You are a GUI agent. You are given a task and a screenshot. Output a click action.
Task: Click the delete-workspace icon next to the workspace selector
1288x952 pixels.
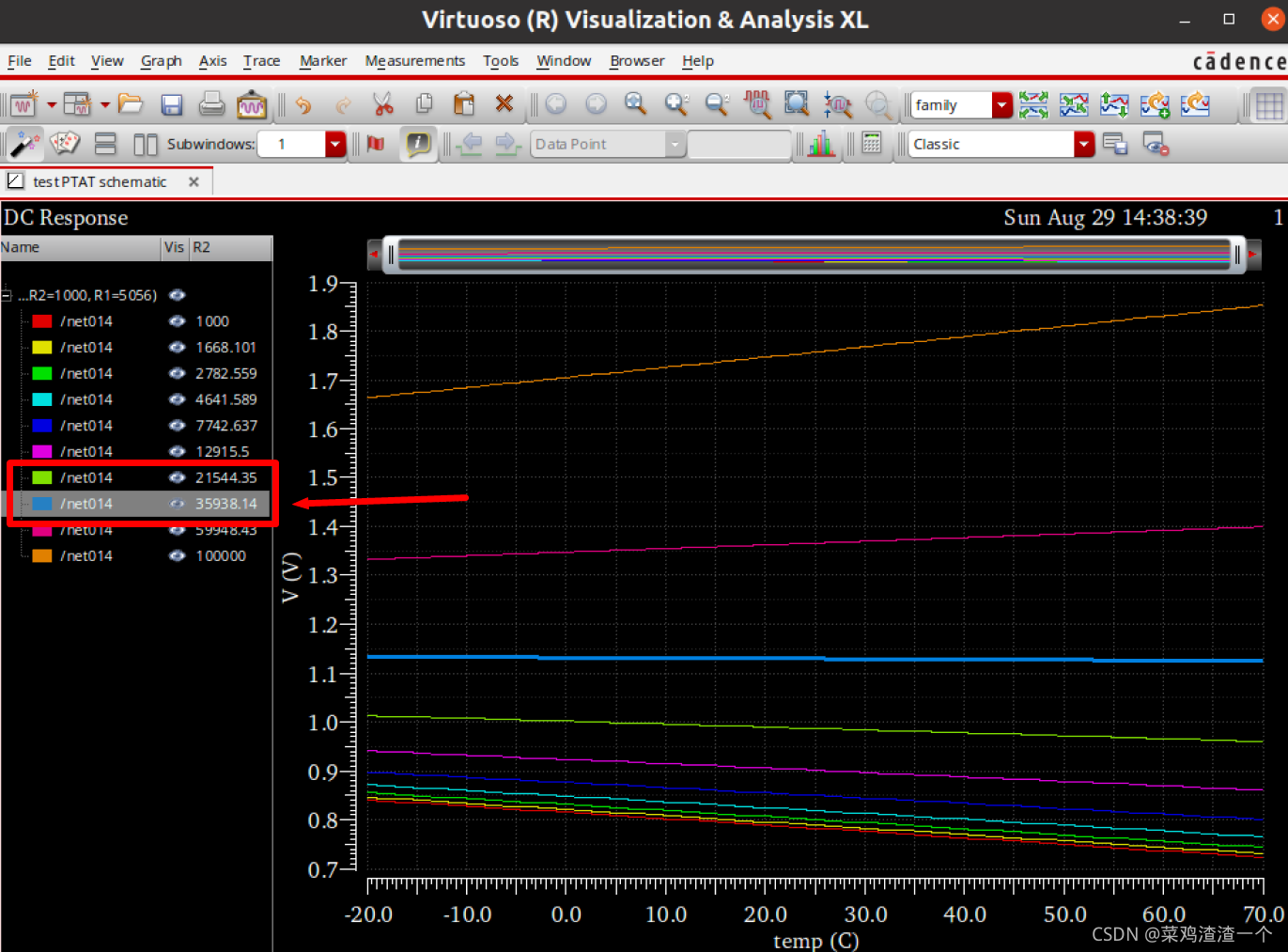click(1156, 144)
